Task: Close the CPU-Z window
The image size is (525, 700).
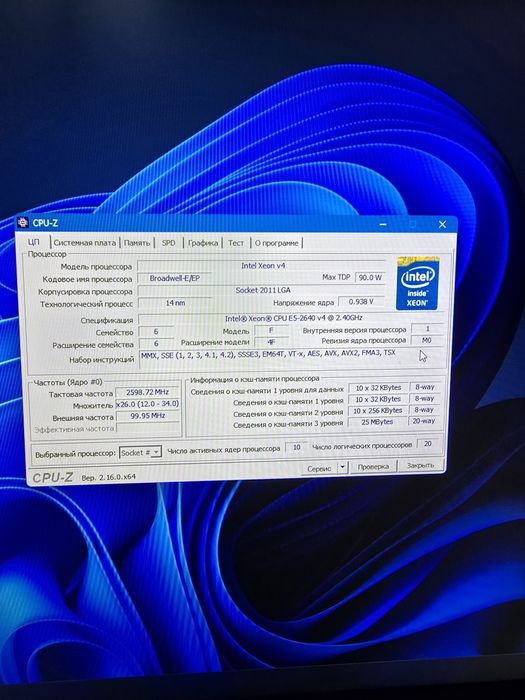Action: tap(442, 224)
